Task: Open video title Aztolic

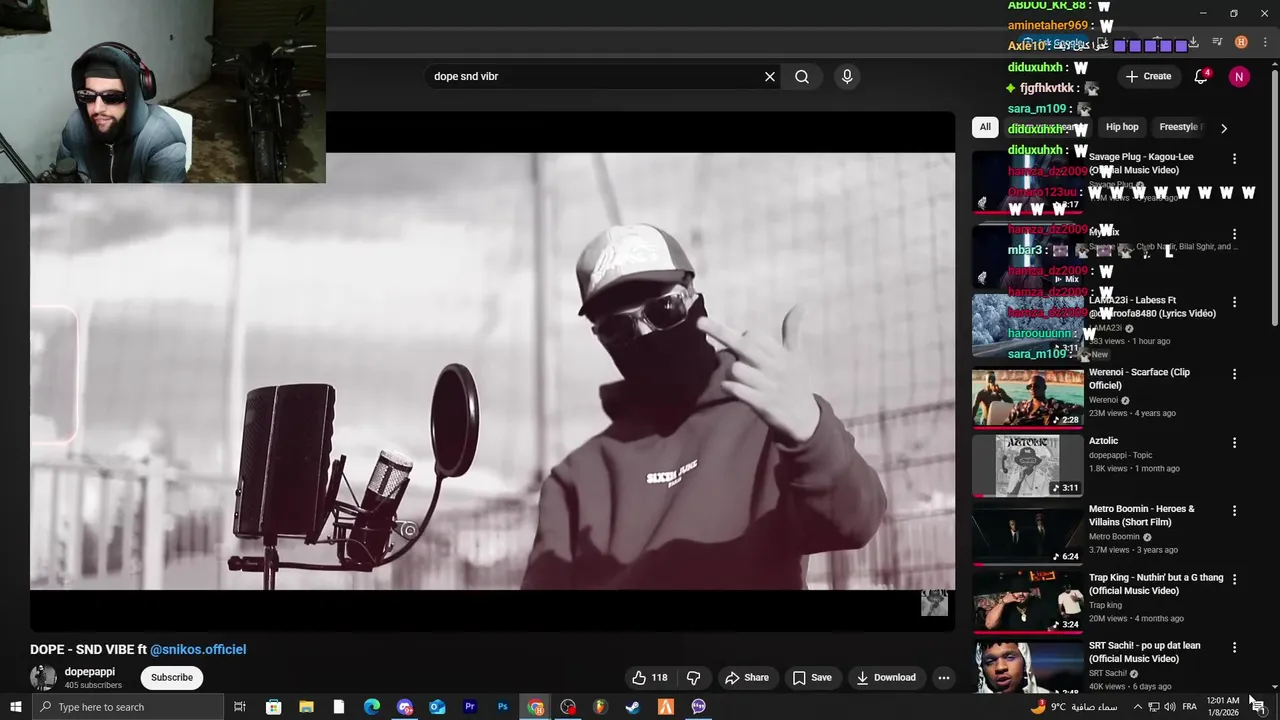Action: (1103, 441)
